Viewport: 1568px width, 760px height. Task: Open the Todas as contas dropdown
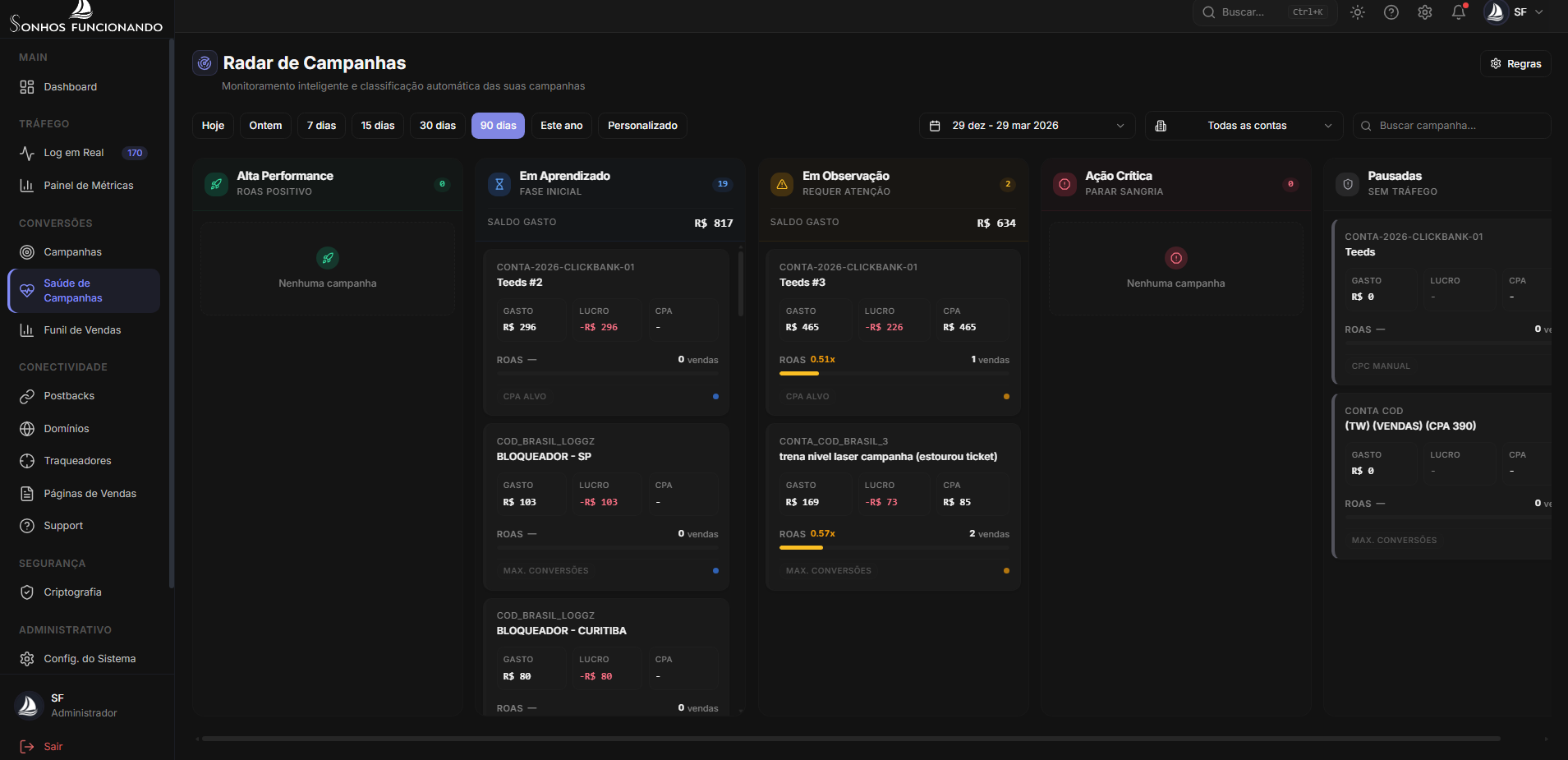coord(1244,126)
